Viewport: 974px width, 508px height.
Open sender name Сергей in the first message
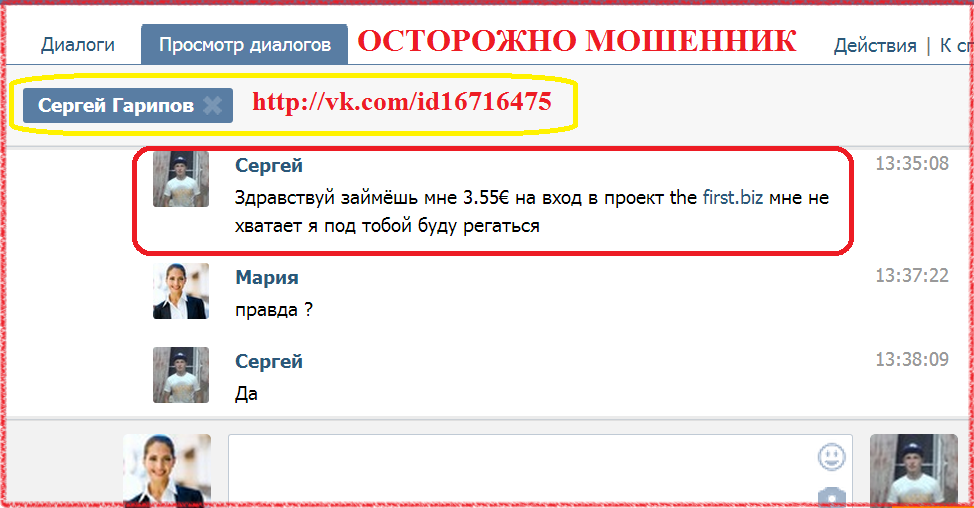pos(269,165)
